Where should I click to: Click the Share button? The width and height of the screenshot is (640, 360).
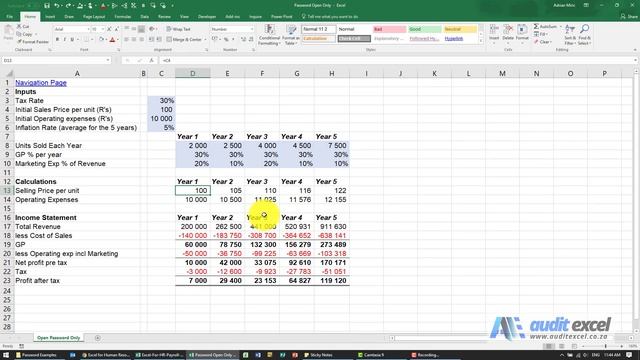[629, 17]
